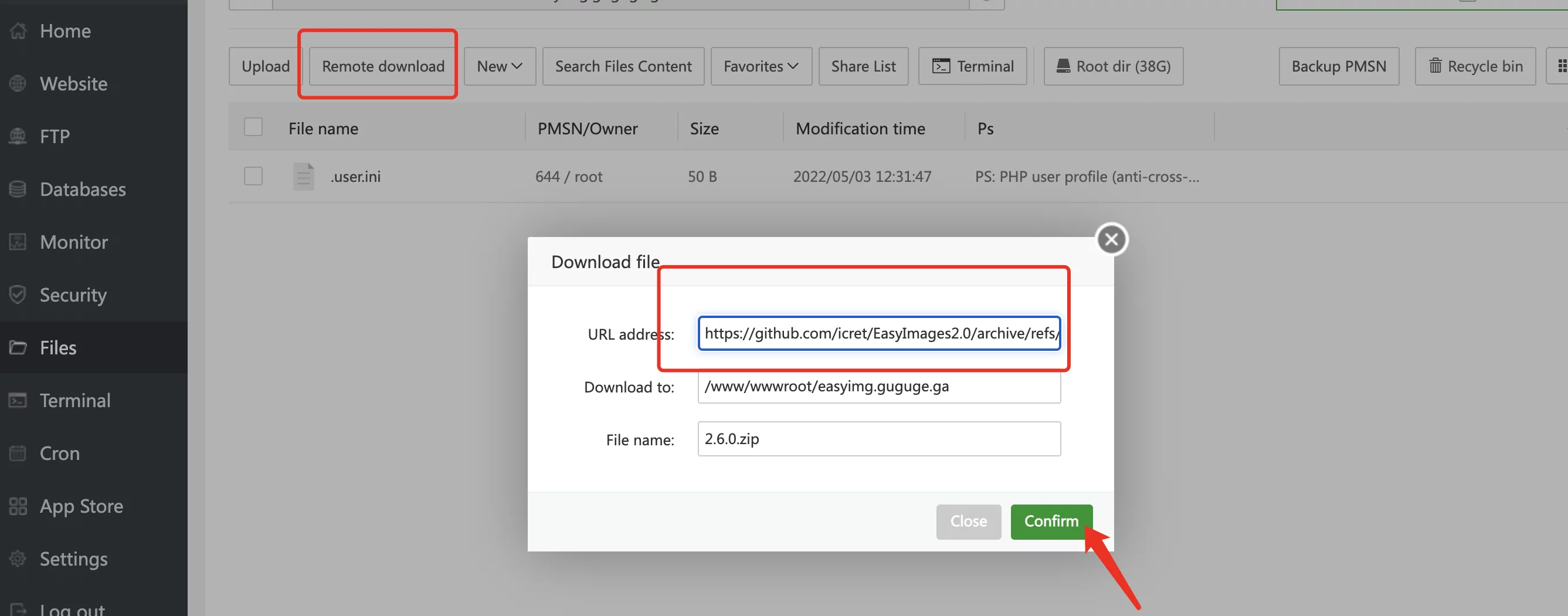Click the Settings gear icon

pos(18,559)
